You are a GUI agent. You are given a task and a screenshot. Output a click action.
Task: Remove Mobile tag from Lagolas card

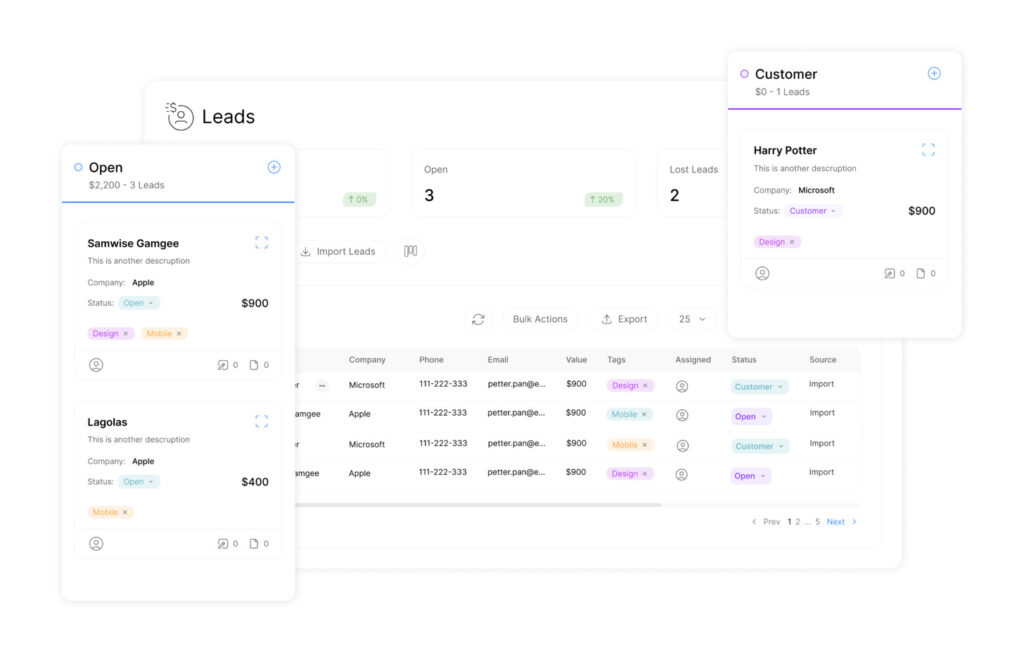point(125,512)
